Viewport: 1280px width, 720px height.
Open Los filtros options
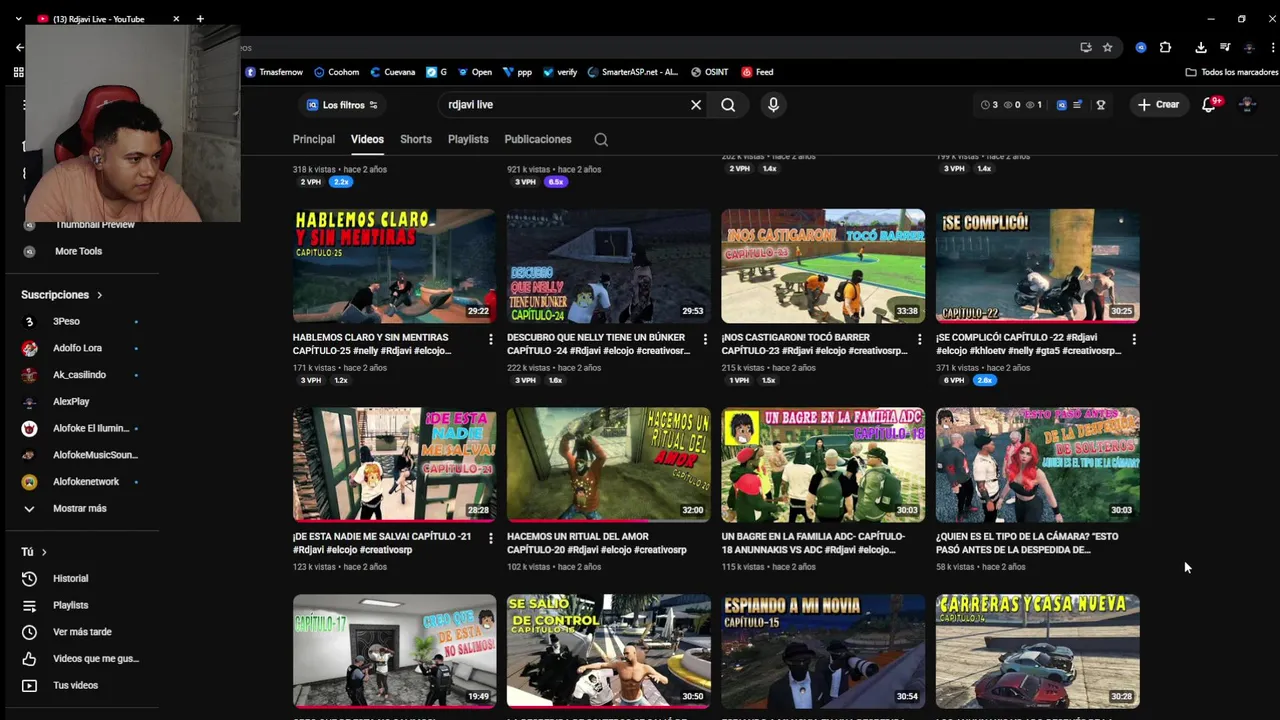(342, 105)
